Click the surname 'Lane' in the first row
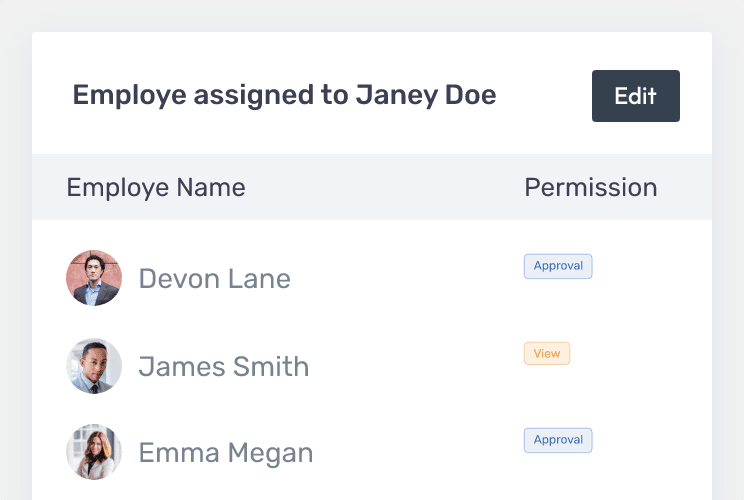Viewport: 744px width, 500px height. pyautogui.click(x=259, y=278)
